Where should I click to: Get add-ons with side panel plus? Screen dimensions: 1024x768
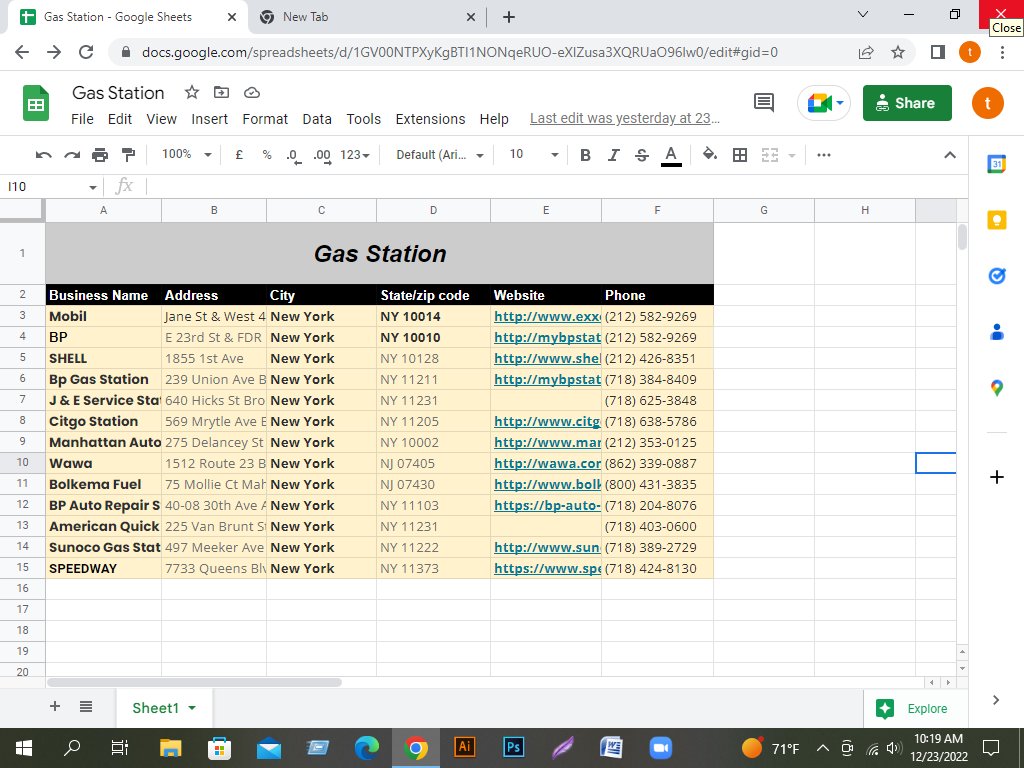(x=997, y=477)
